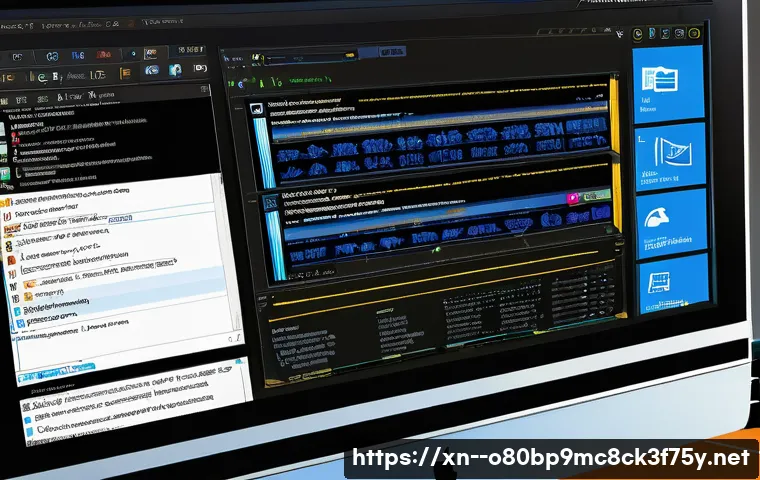
Task: Click the red-lettered icon in the top-left toolbar
Action: tap(103, 55)
